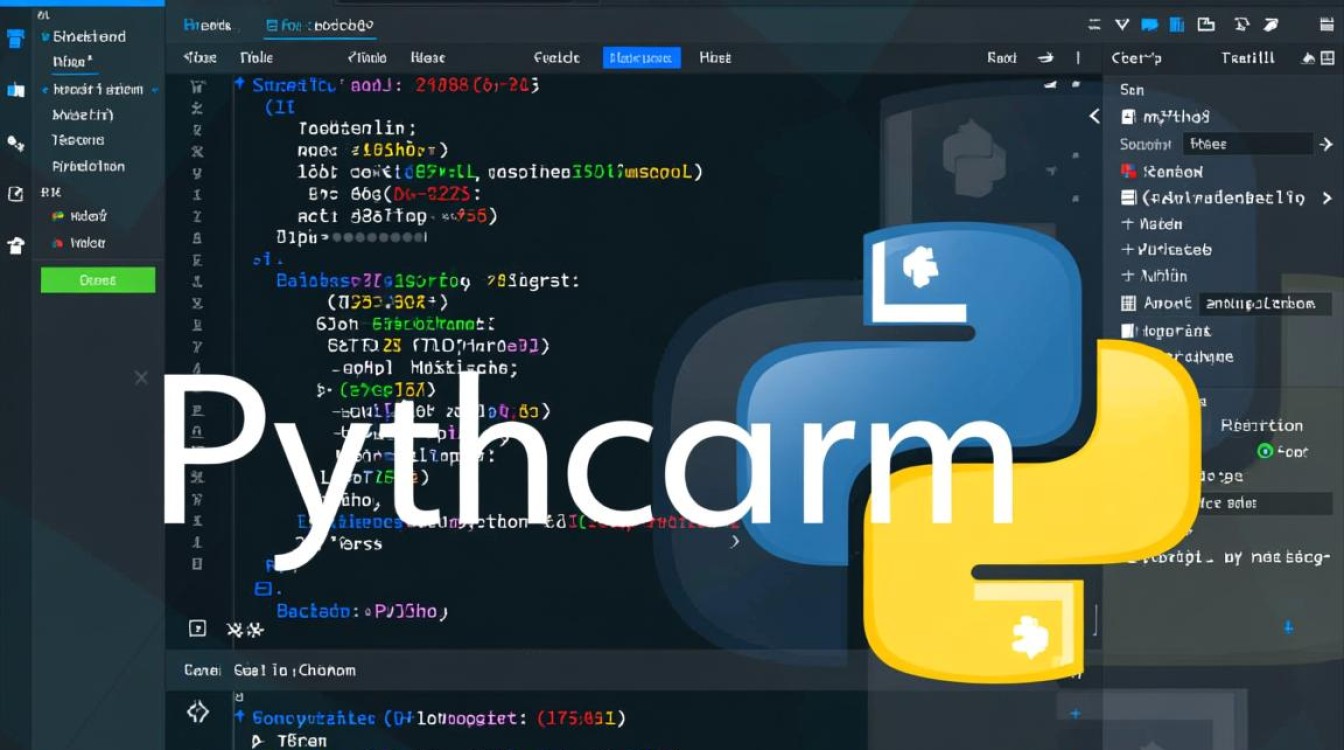This screenshot has width=1344, height=750.
Task: Click the code brackets icon in bottom-left panel
Action: (198, 712)
